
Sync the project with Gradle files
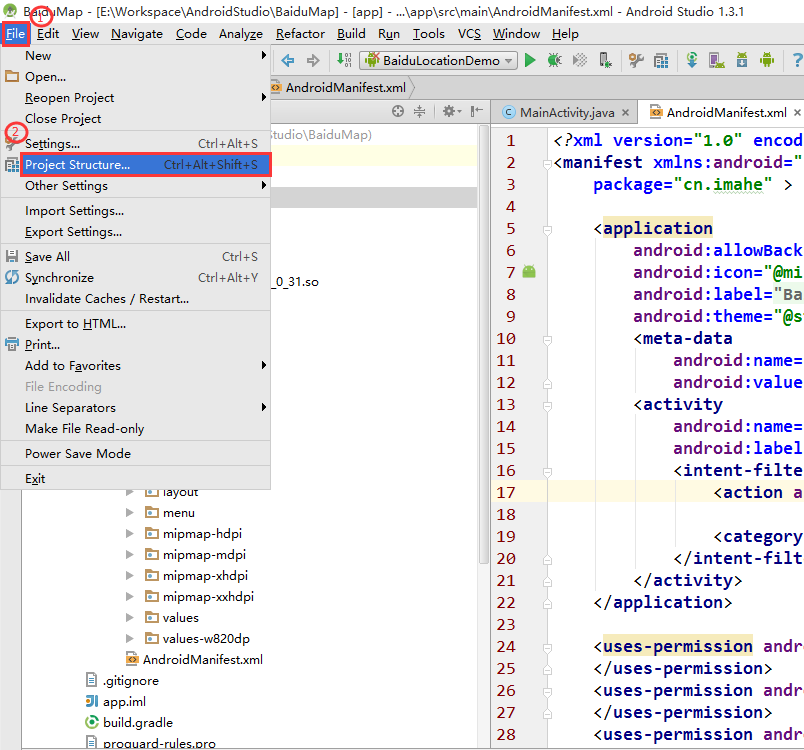[x=692, y=60]
